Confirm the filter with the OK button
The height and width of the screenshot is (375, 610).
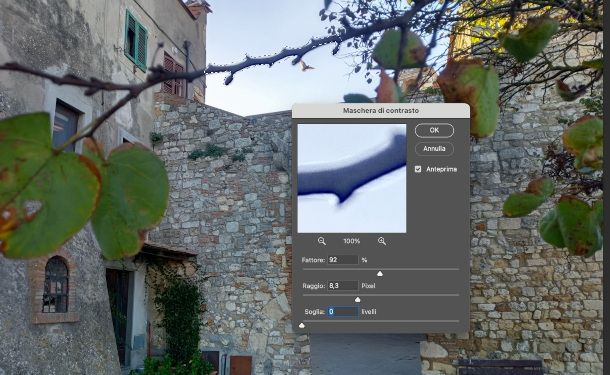point(434,130)
